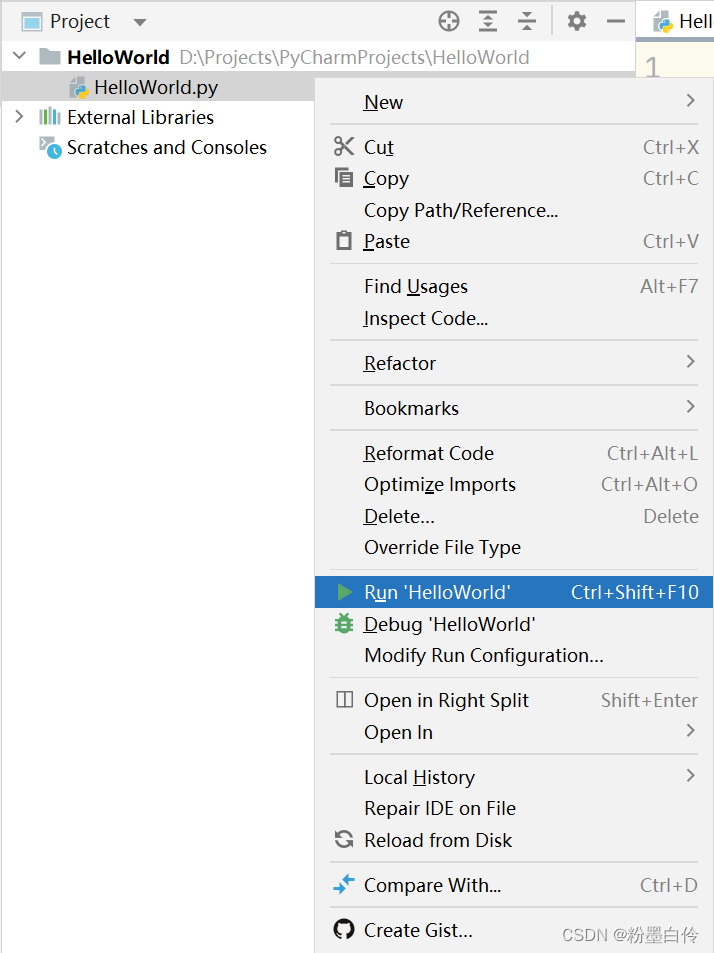Select Open in Right Split entry
This screenshot has width=714, height=953.
coord(514,700)
